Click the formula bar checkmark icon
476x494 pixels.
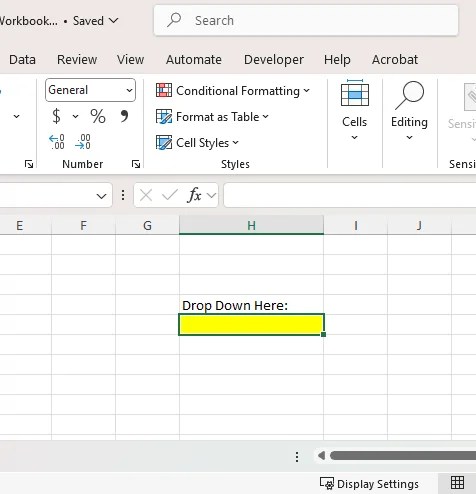(x=170, y=195)
